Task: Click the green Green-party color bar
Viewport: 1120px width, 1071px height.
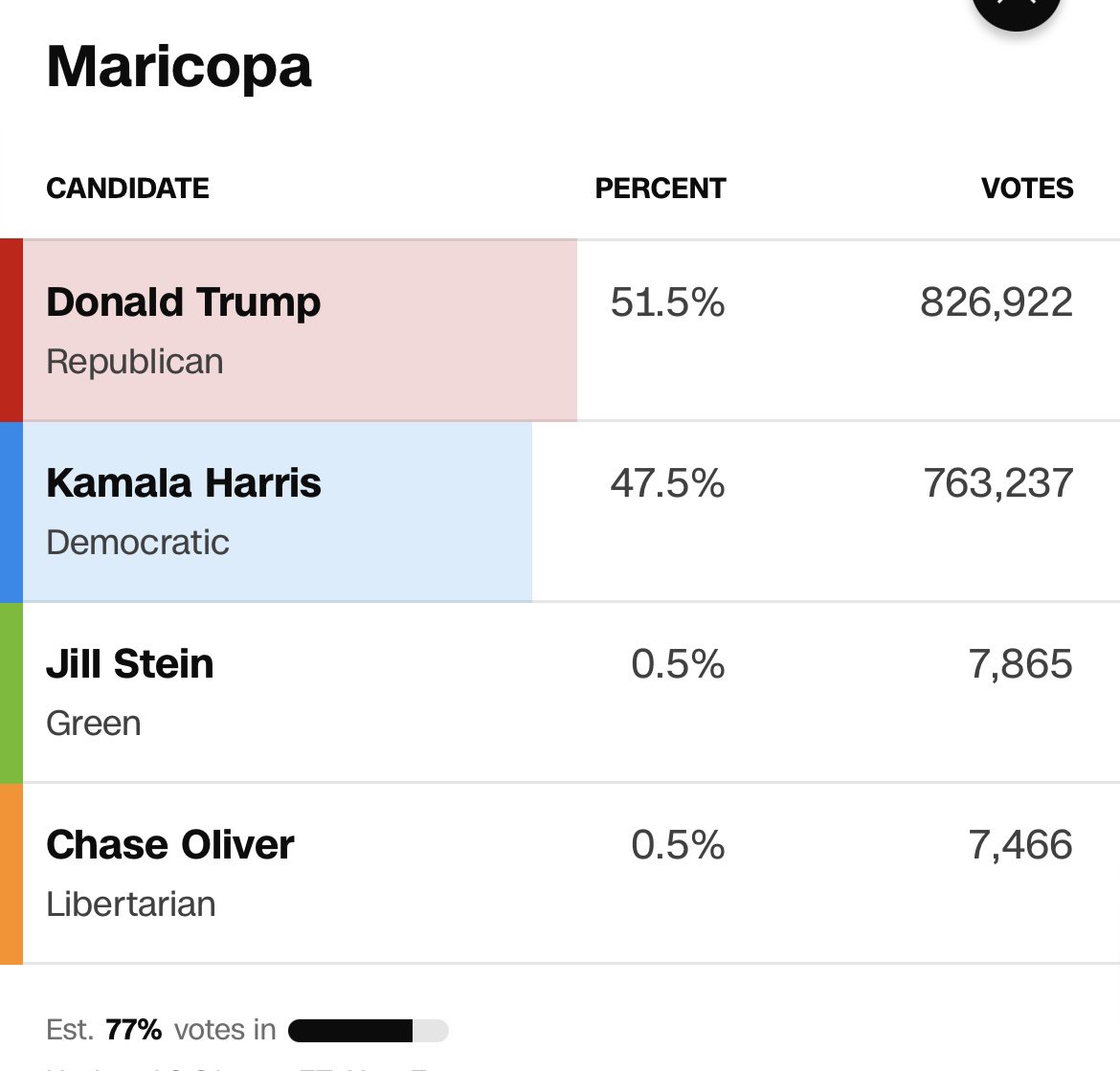Action: coord(11,692)
